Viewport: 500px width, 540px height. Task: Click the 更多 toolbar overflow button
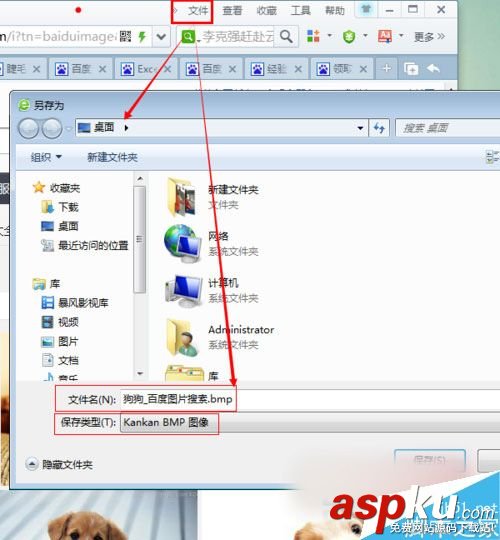(429, 37)
